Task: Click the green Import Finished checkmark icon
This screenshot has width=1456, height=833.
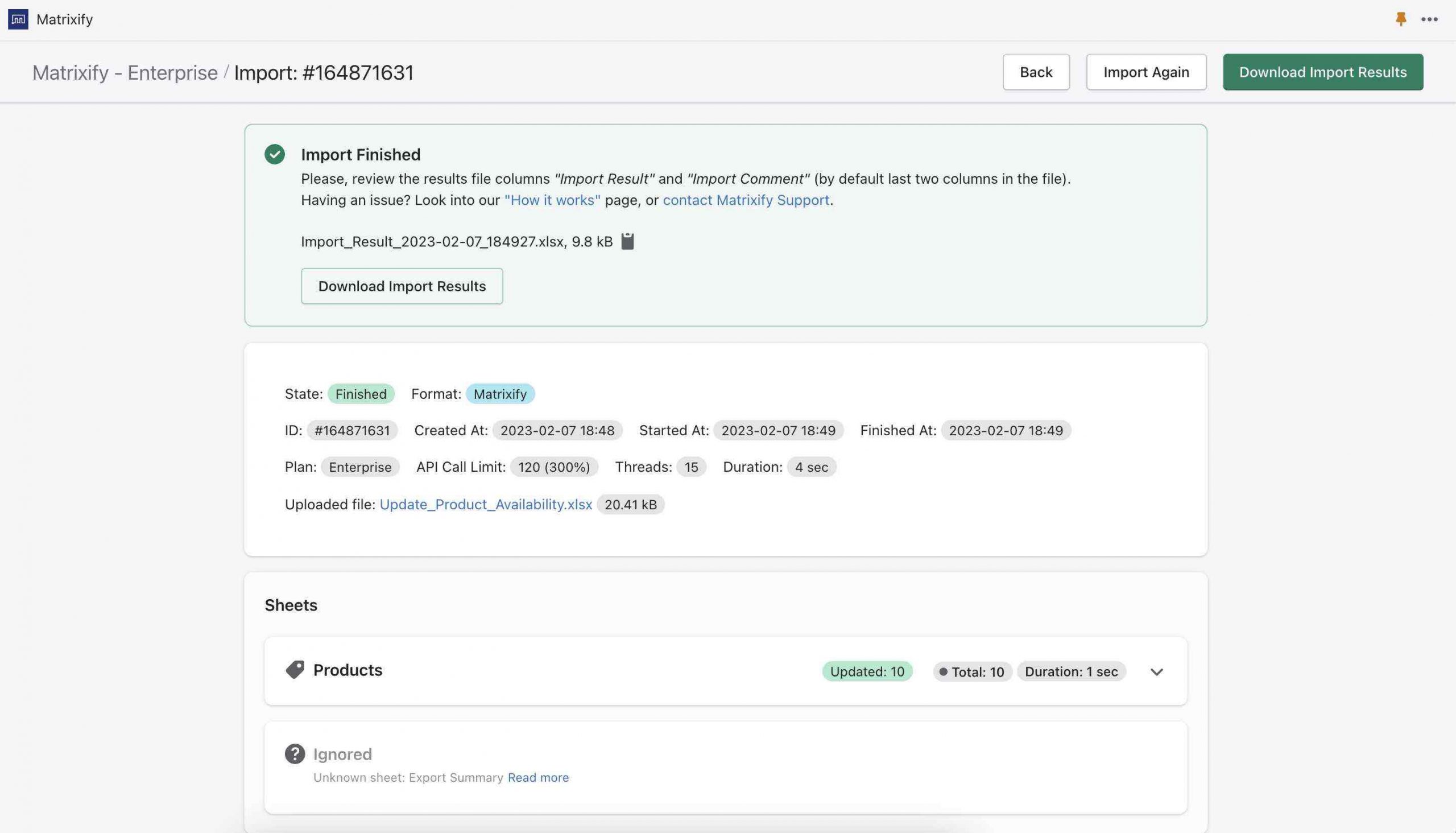Action: click(275, 154)
